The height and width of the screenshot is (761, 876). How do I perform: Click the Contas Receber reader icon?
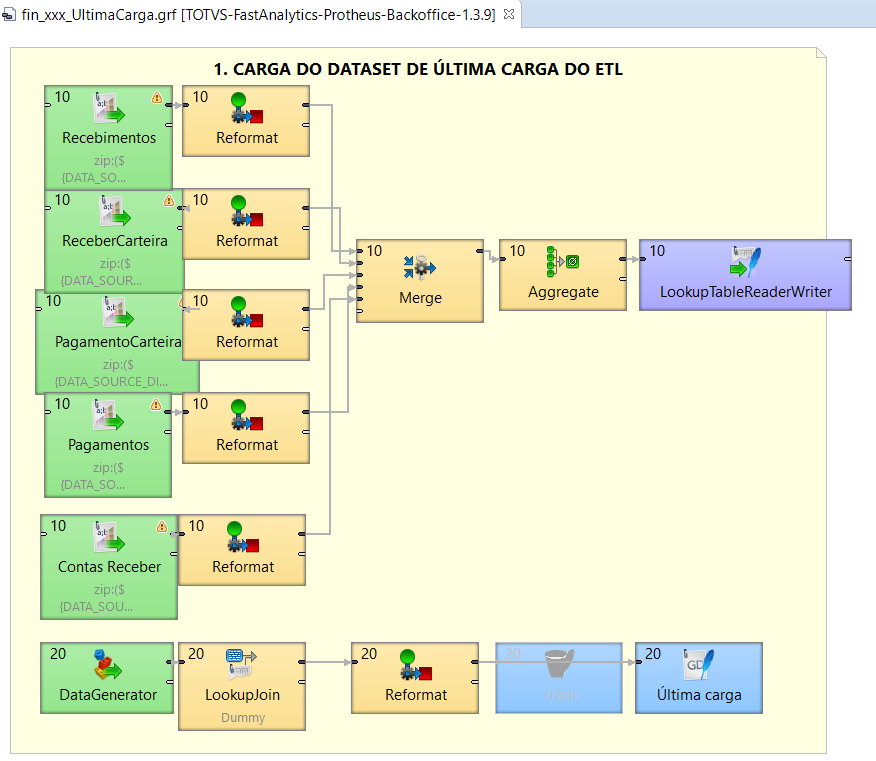109,538
